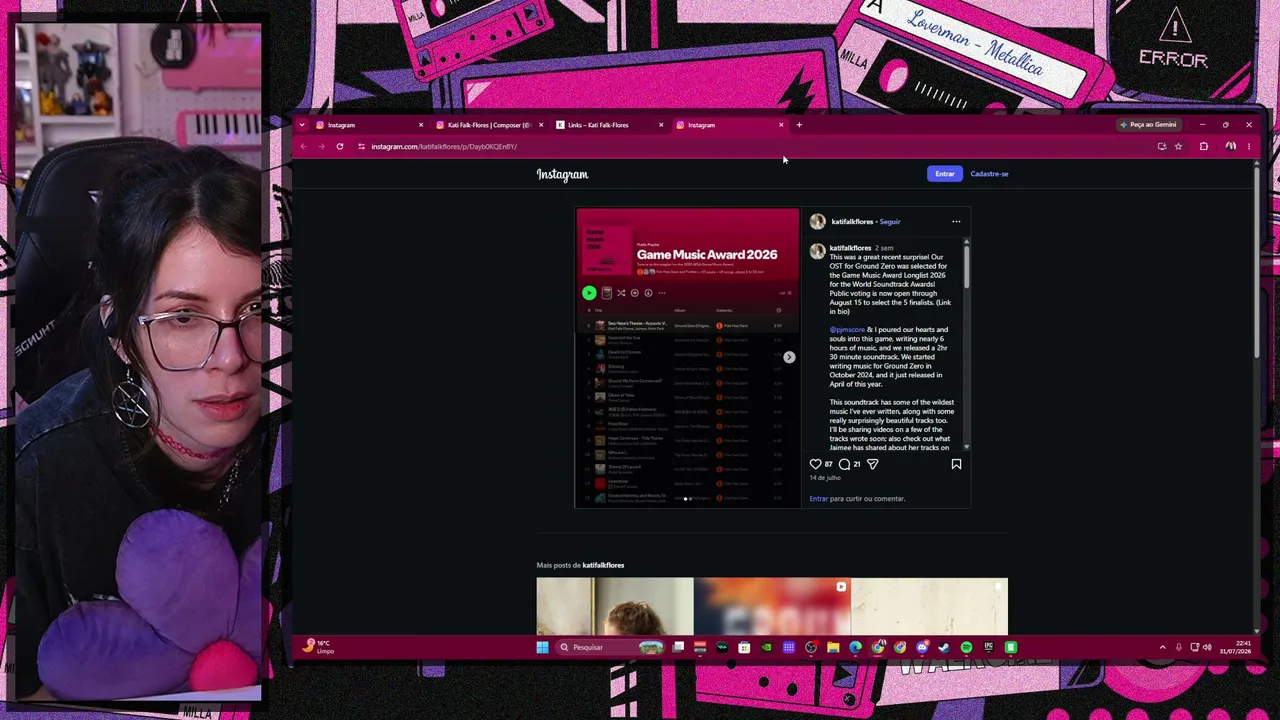Open katifalkflores profile picture in post header
Screen dimensions: 1280x720
(x=818, y=222)
